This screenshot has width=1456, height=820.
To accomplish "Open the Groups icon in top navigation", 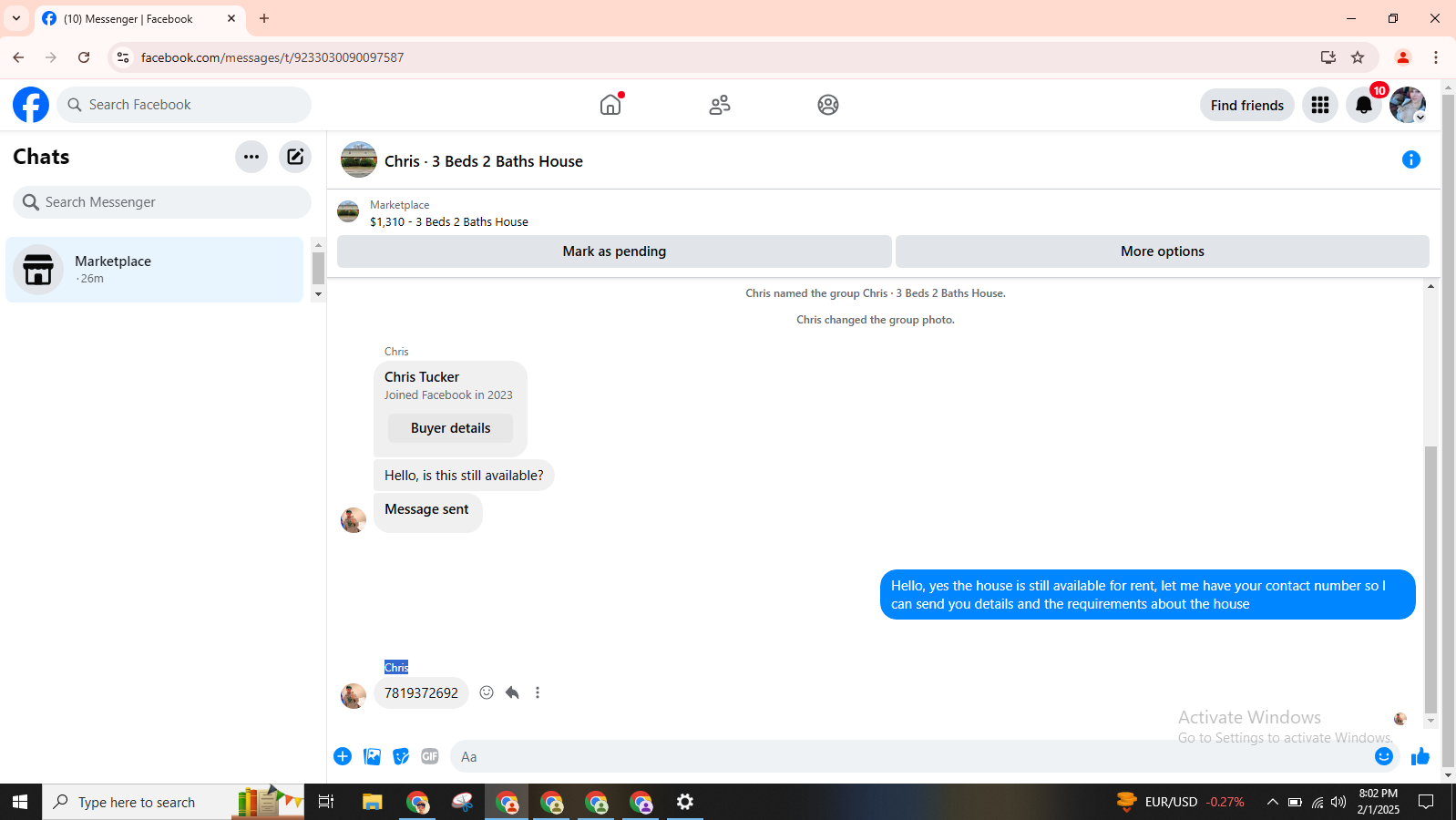I will pyautogui.click(x=828, y=105).
